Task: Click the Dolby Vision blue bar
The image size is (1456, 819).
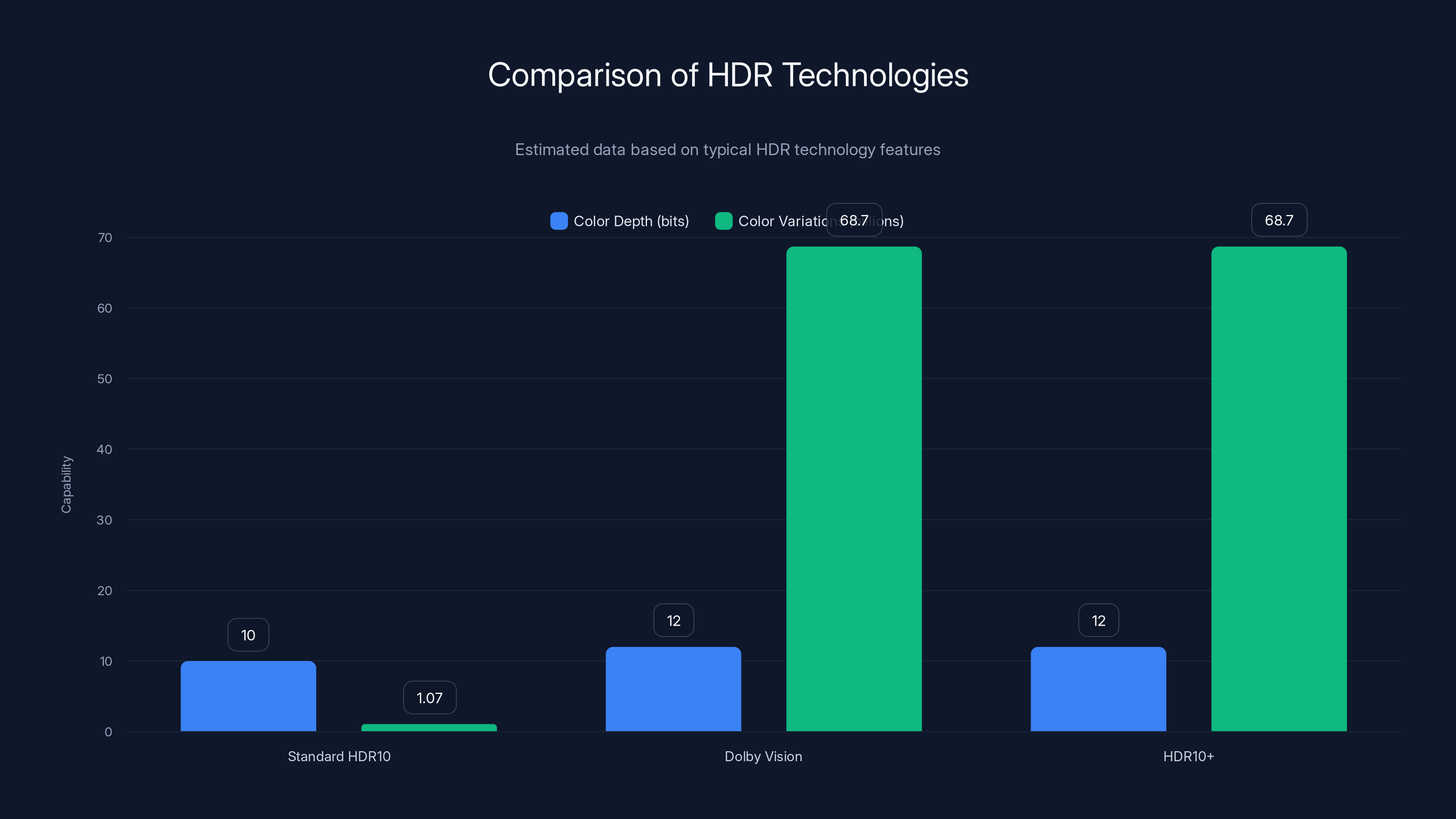Action: [673, 690]
